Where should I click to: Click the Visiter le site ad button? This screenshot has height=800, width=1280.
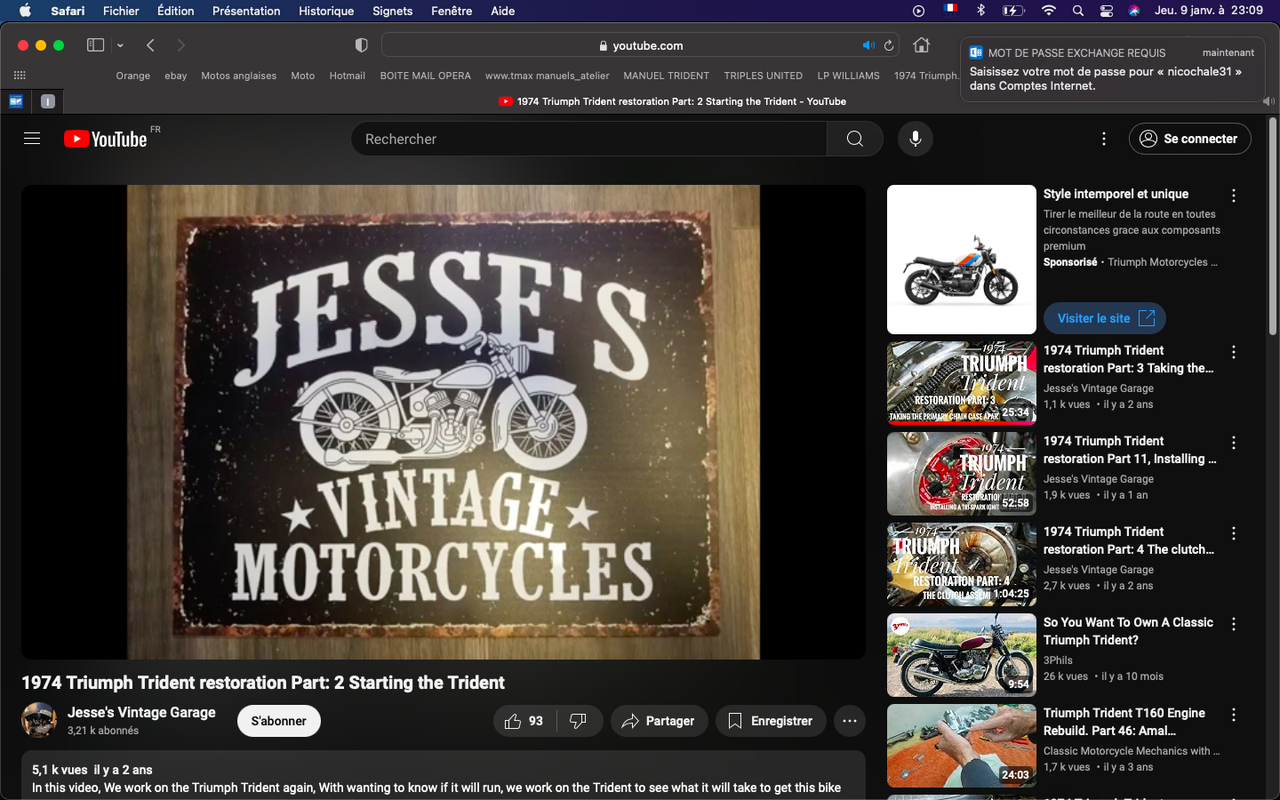coord(1105,318)
